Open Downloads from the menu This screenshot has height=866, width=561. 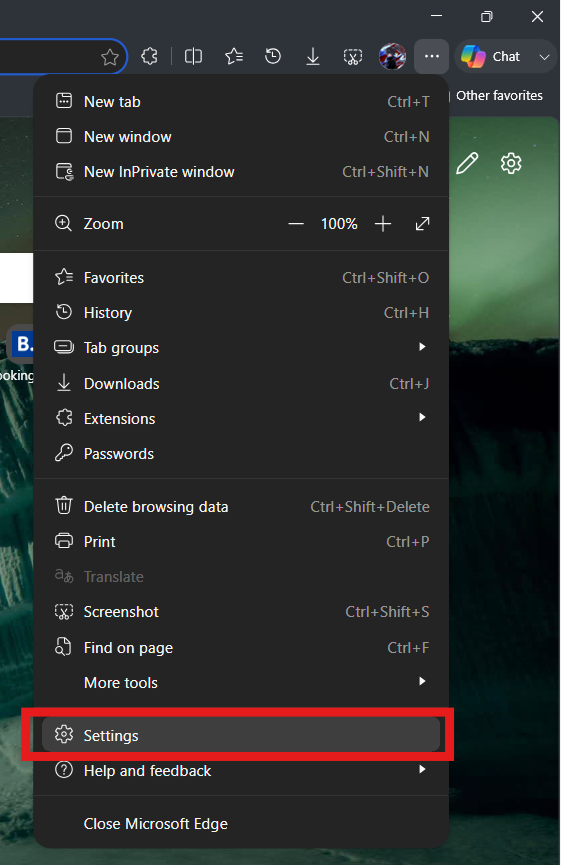tap(241, 383)
